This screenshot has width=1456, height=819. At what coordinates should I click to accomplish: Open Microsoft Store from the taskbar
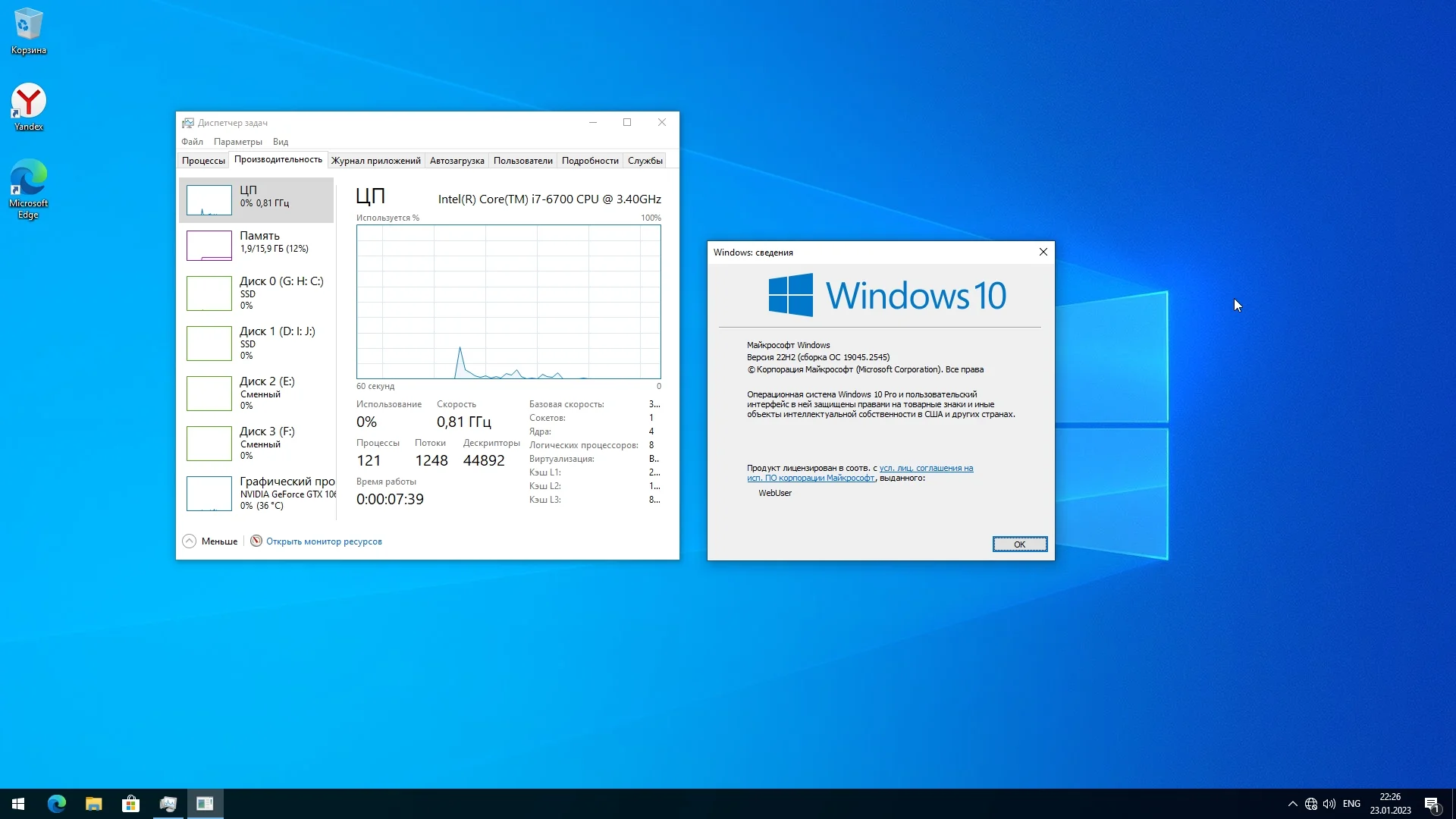tap(130, 804)
